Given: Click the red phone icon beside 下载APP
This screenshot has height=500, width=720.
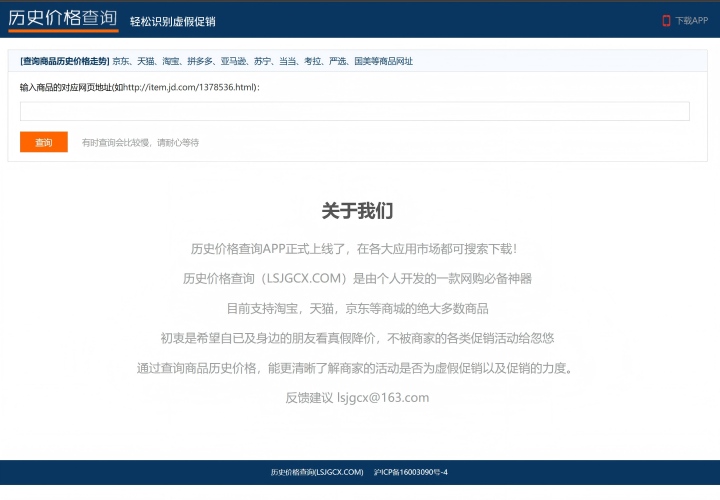Looking at the screenshot, I should click(666, 21).
